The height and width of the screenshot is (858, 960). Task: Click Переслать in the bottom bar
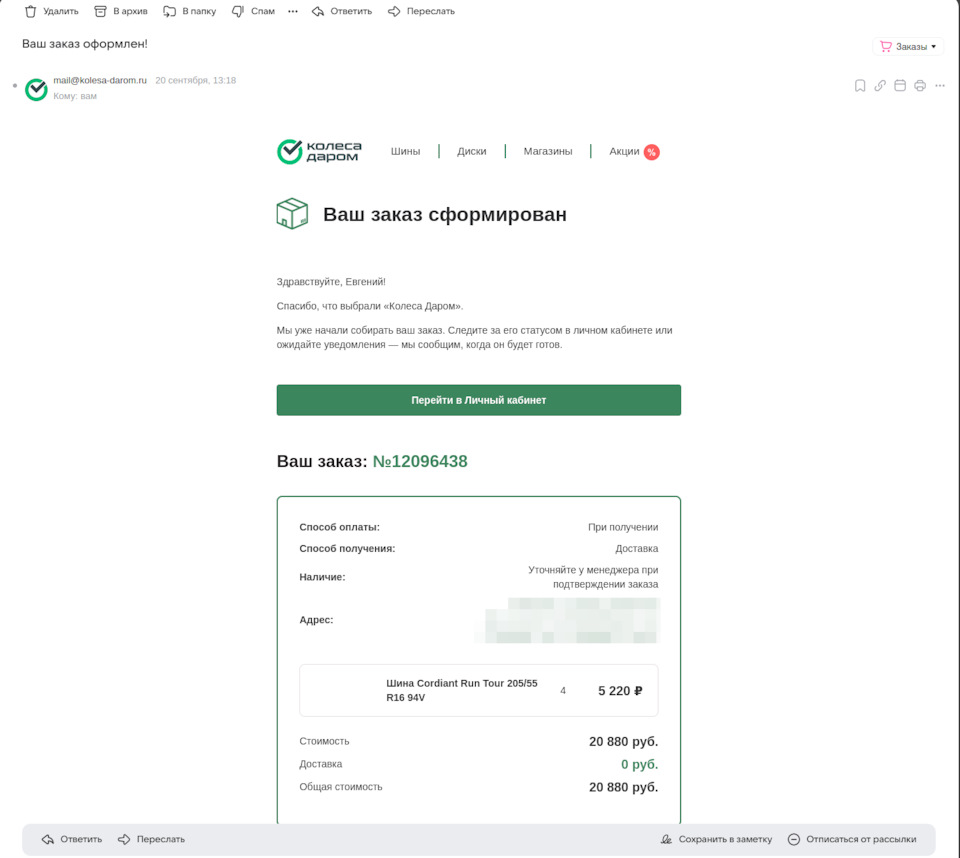pyautogui.click(x=151, y=839)
